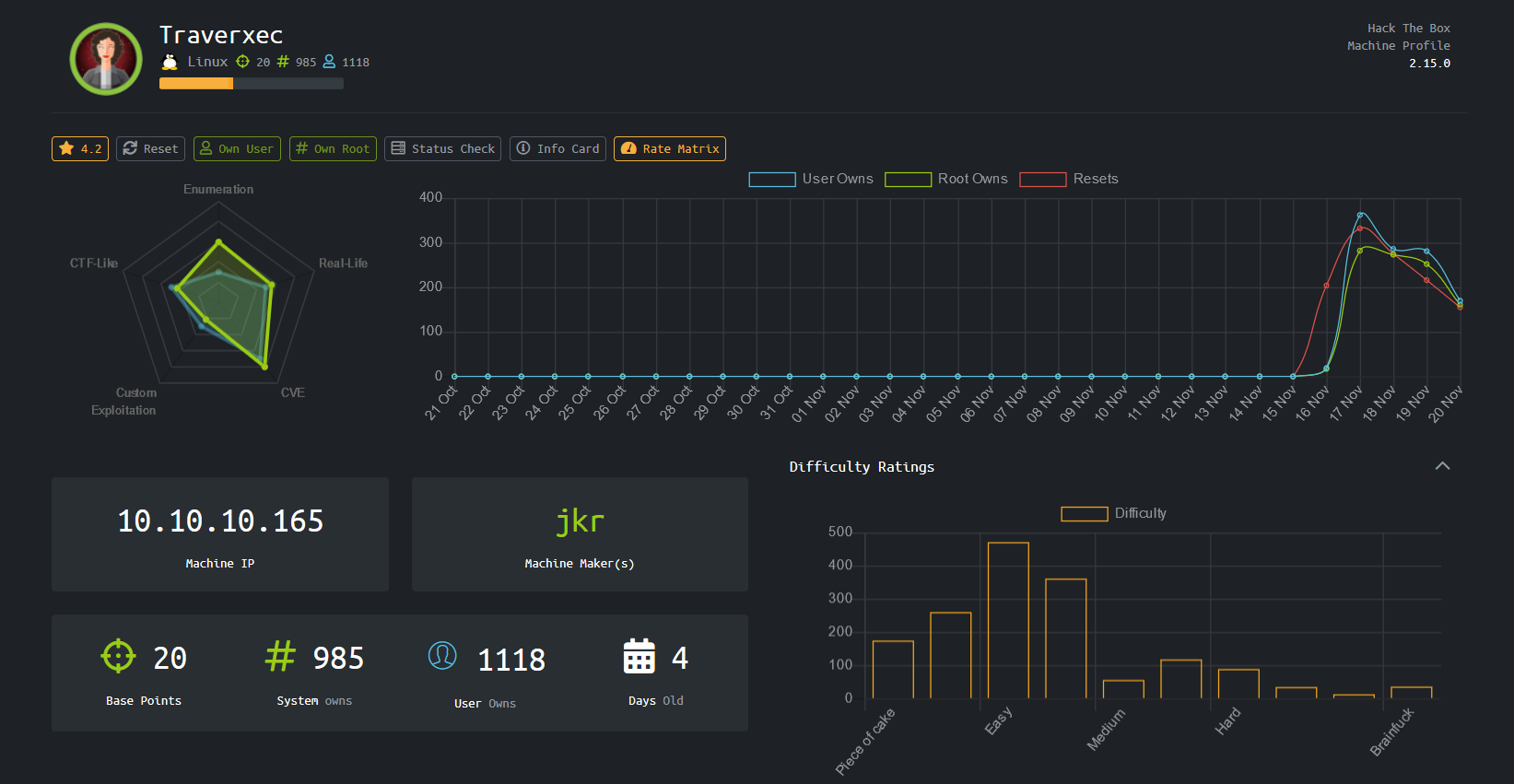Click the Medium difficulty axis label
The image size is (1514, 784).
click(1107, 729)
